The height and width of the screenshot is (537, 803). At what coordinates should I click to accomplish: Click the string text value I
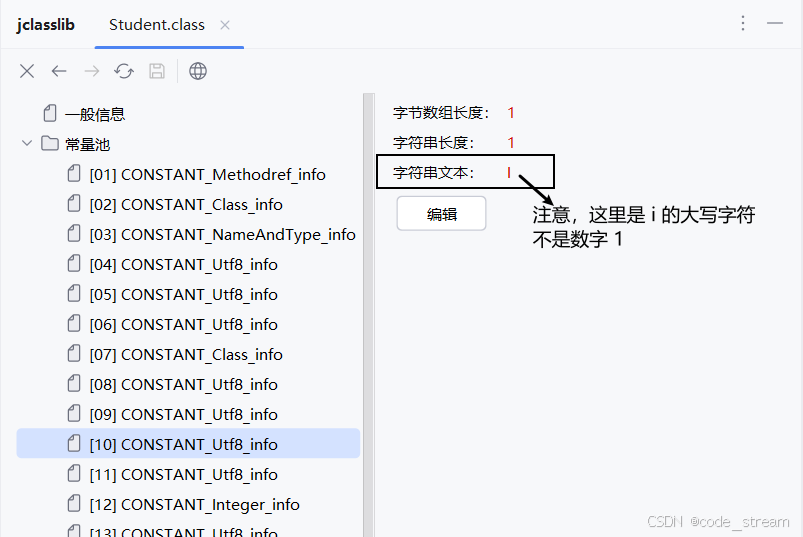(x=509, y=173)
